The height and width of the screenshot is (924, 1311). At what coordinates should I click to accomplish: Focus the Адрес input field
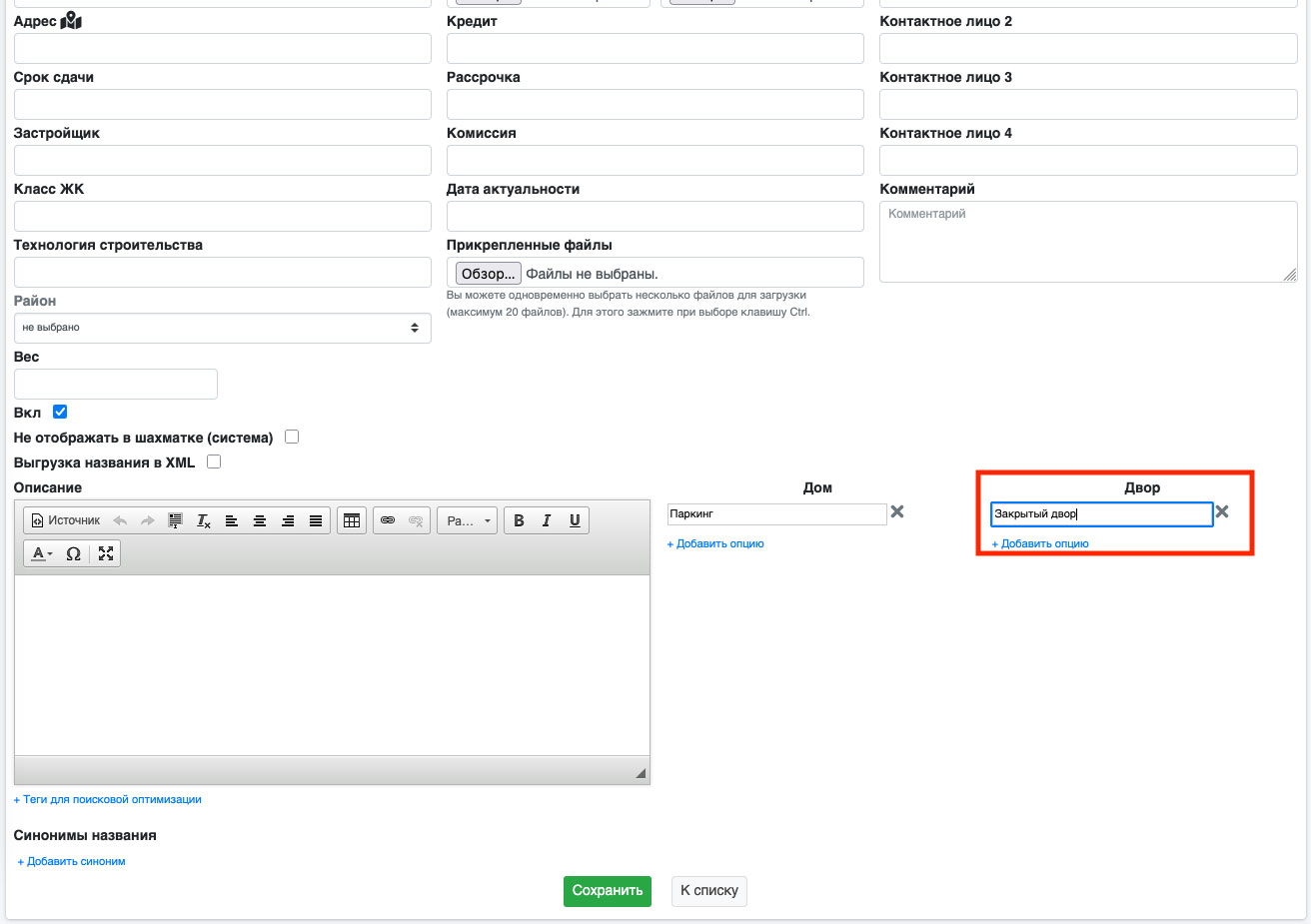pos(223,48)
